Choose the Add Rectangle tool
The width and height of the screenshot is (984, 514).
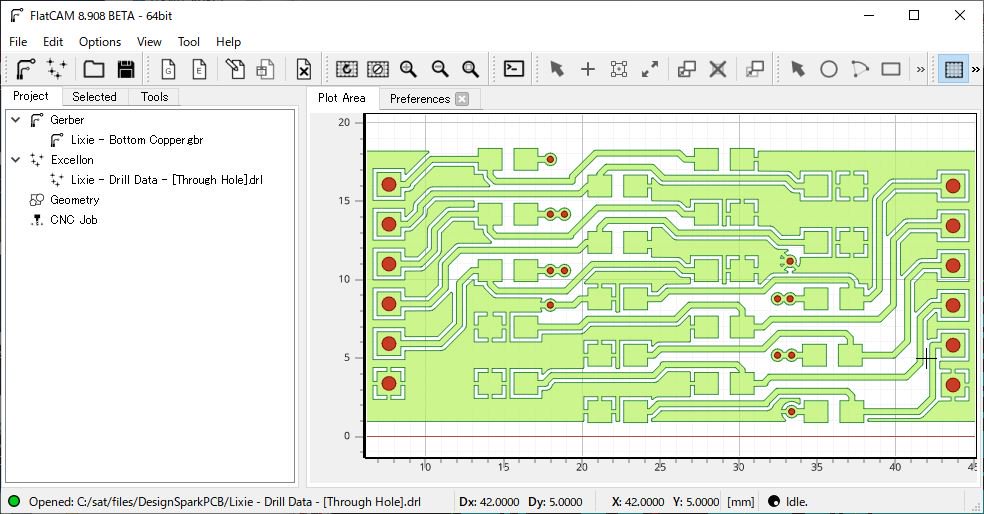(891, 69)
